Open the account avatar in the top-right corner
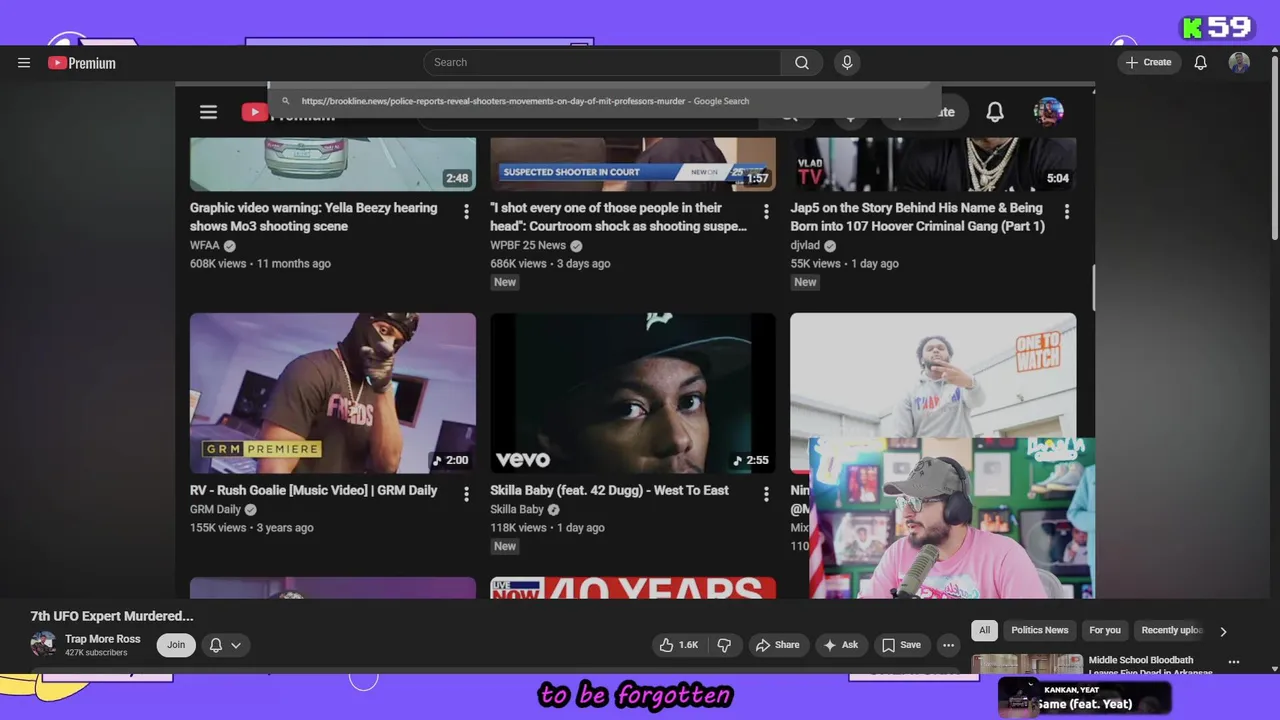Viewport: 1280px width, 720px height. click(x=1239, y=62)
